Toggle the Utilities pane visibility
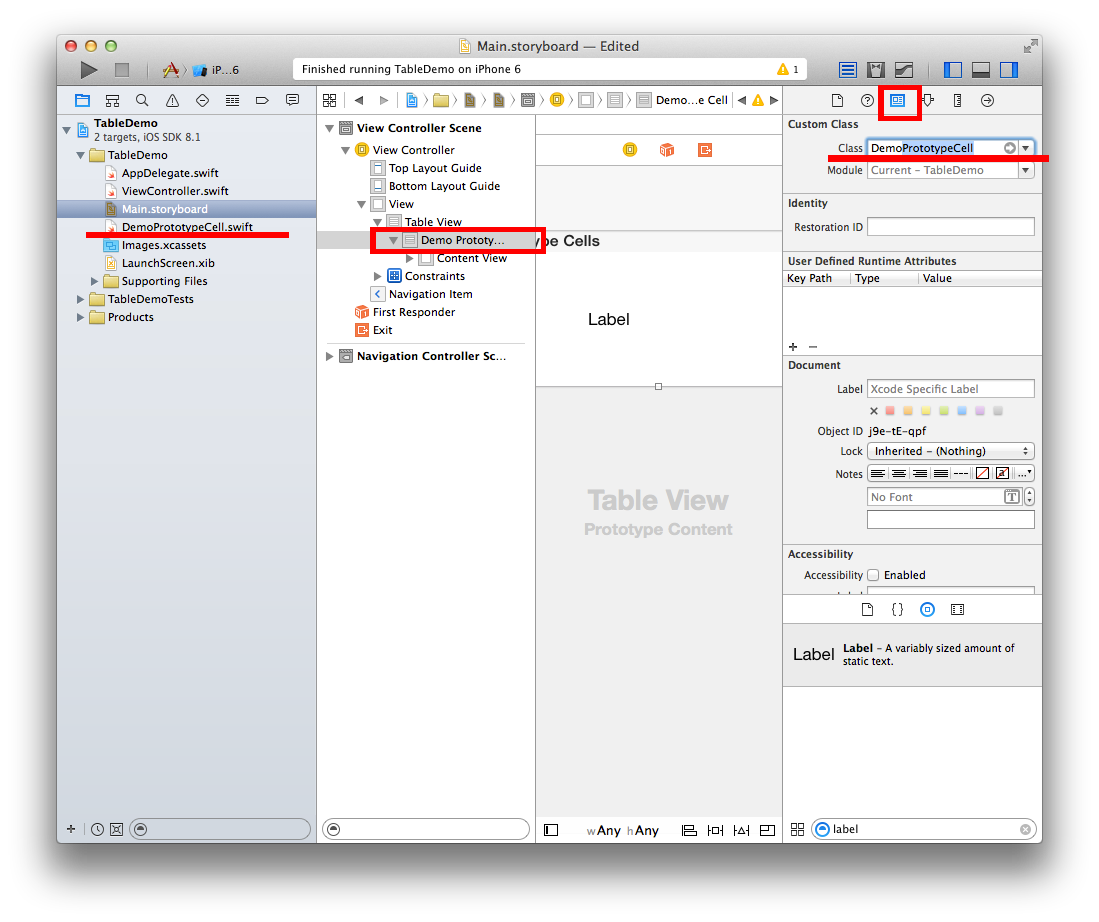 [x=1009, y=70]
